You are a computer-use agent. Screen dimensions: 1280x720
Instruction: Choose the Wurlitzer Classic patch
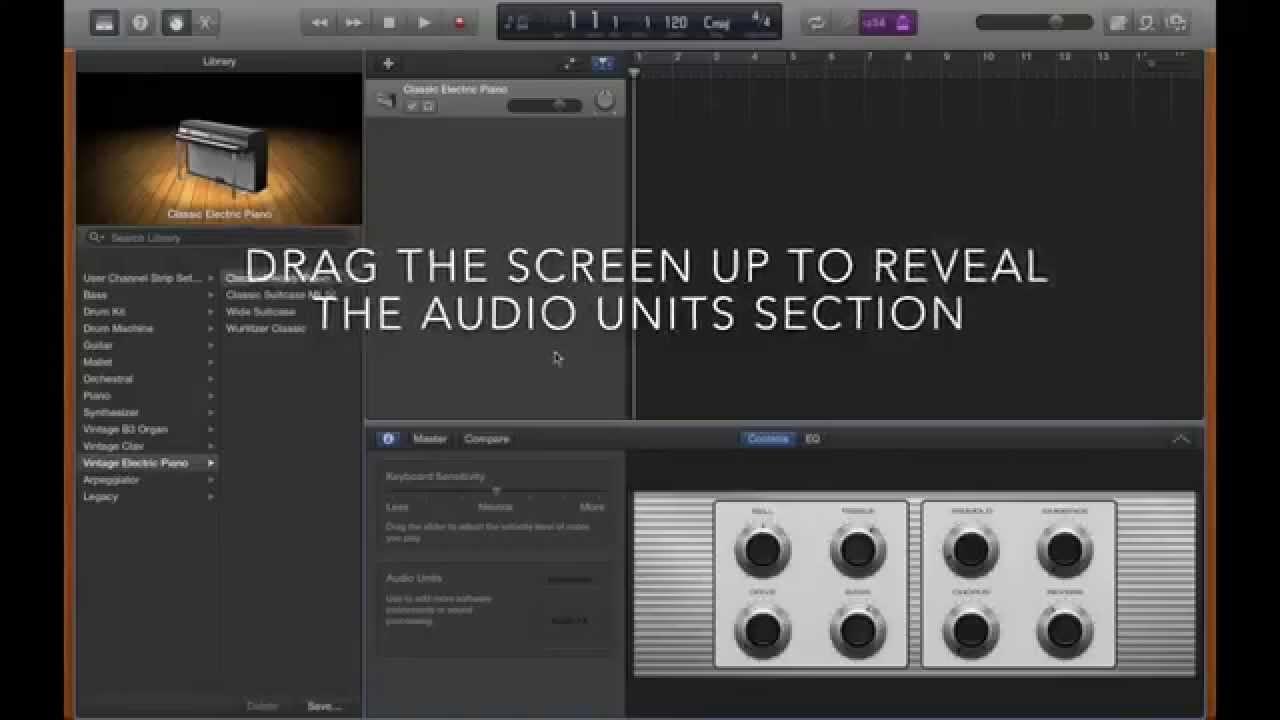tap(265, 328)
